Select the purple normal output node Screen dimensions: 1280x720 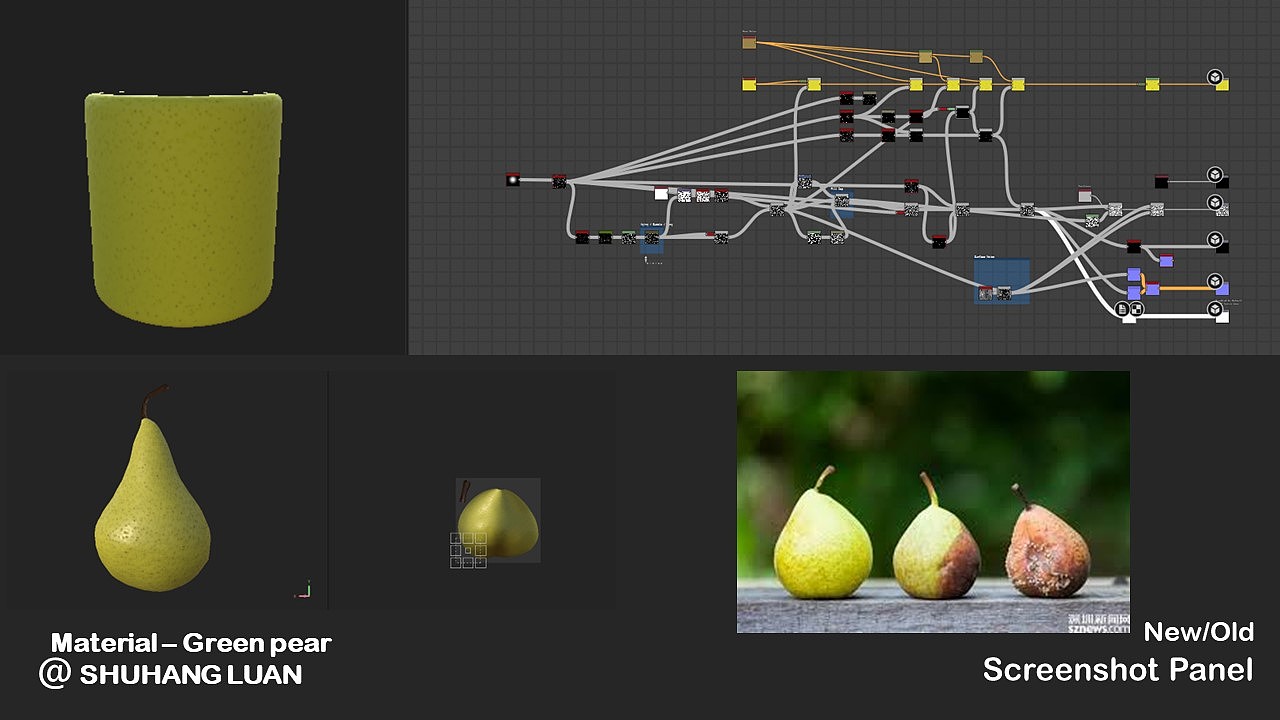point(1222,289)
